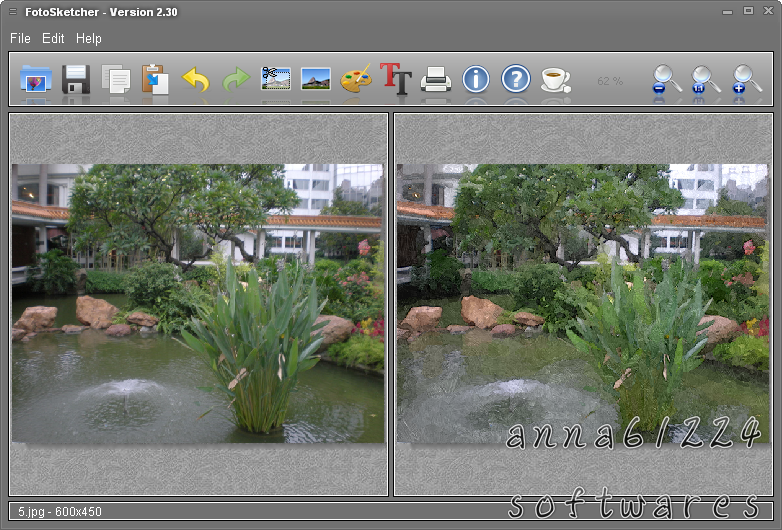Reset zoom to 1:1 magnifier
This screenshot has width=782, height=530.
point(706,79)
